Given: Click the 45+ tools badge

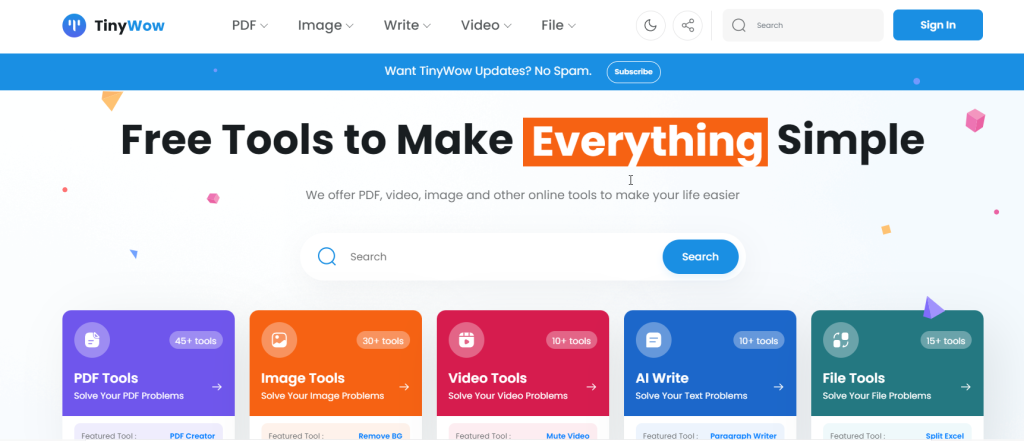Looking at the screenshot, I should [196, 340].
